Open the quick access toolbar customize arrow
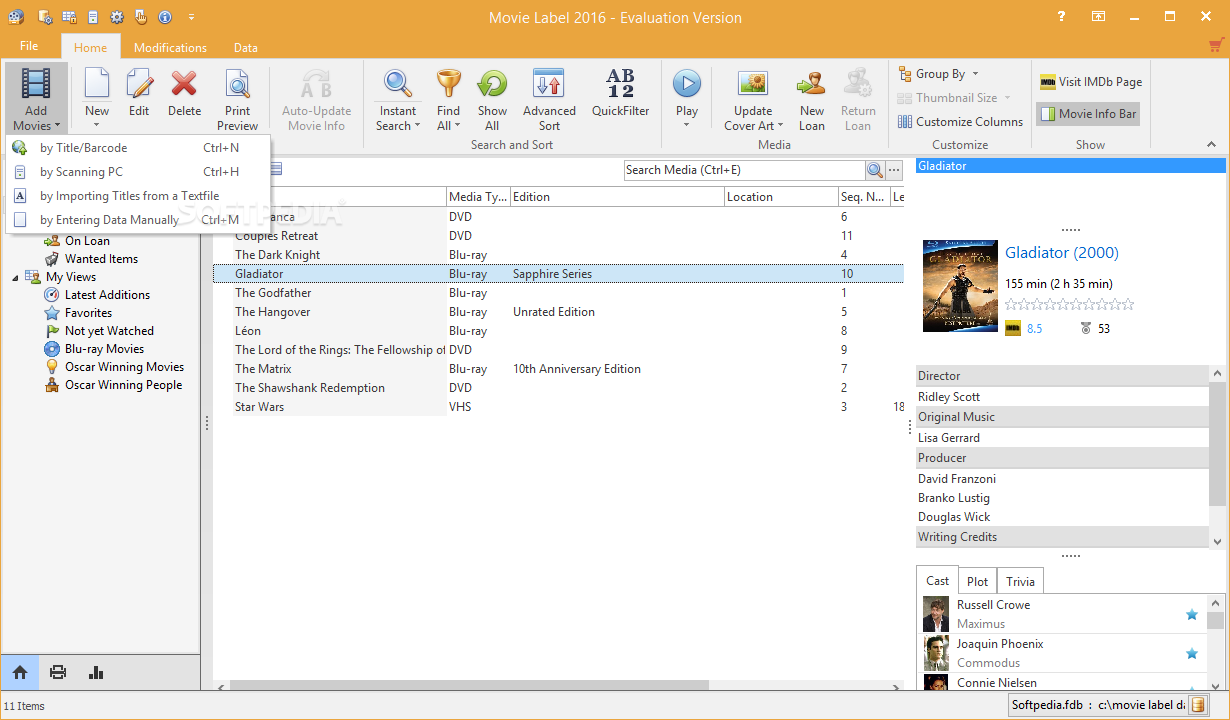The image size is (1230, 720). click(x=191, y=17)
